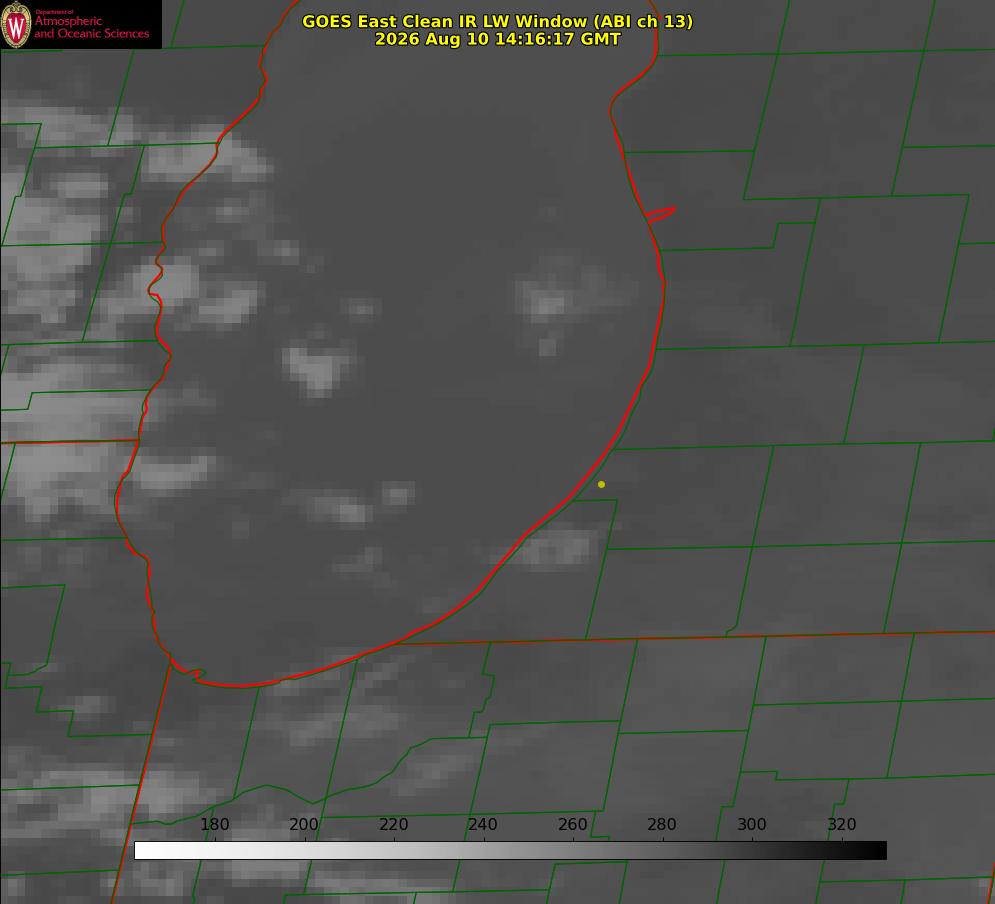This screenshot has height=904, width=995.
Task: Set colorbar position below the 260 tick
Action: [573, 851]
